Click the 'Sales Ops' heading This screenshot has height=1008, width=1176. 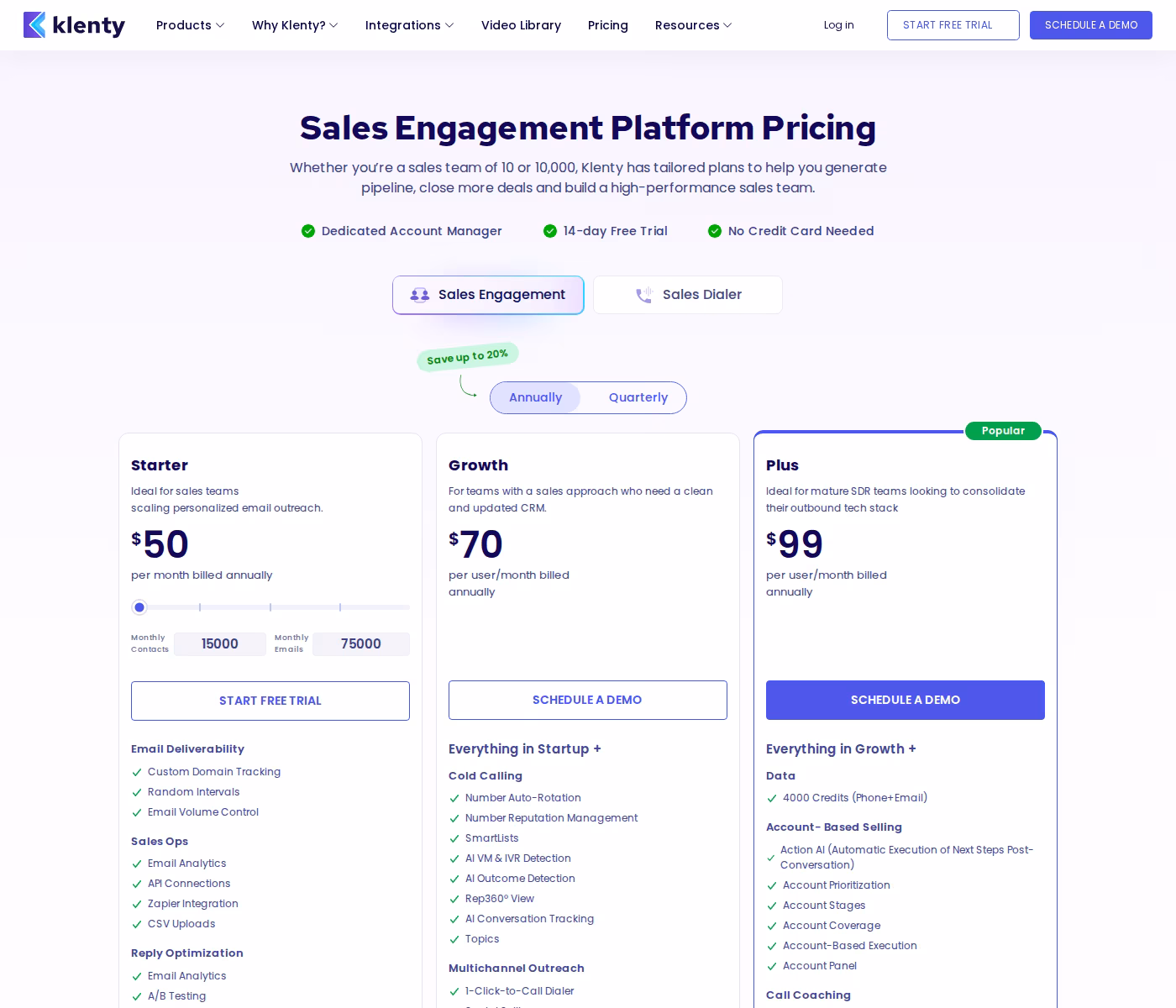[160, 842]
